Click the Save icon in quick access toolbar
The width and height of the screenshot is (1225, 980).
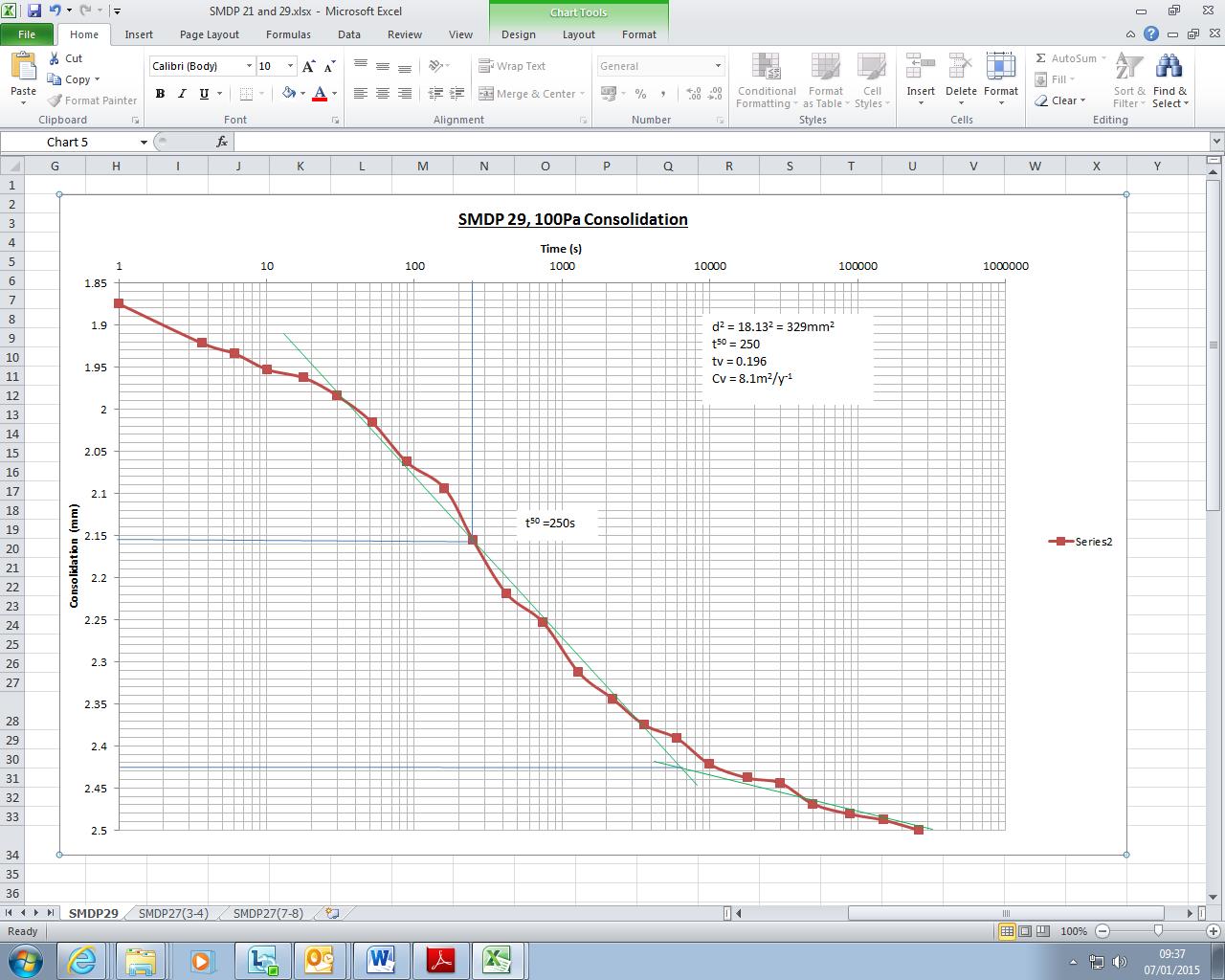pos(34,11)
